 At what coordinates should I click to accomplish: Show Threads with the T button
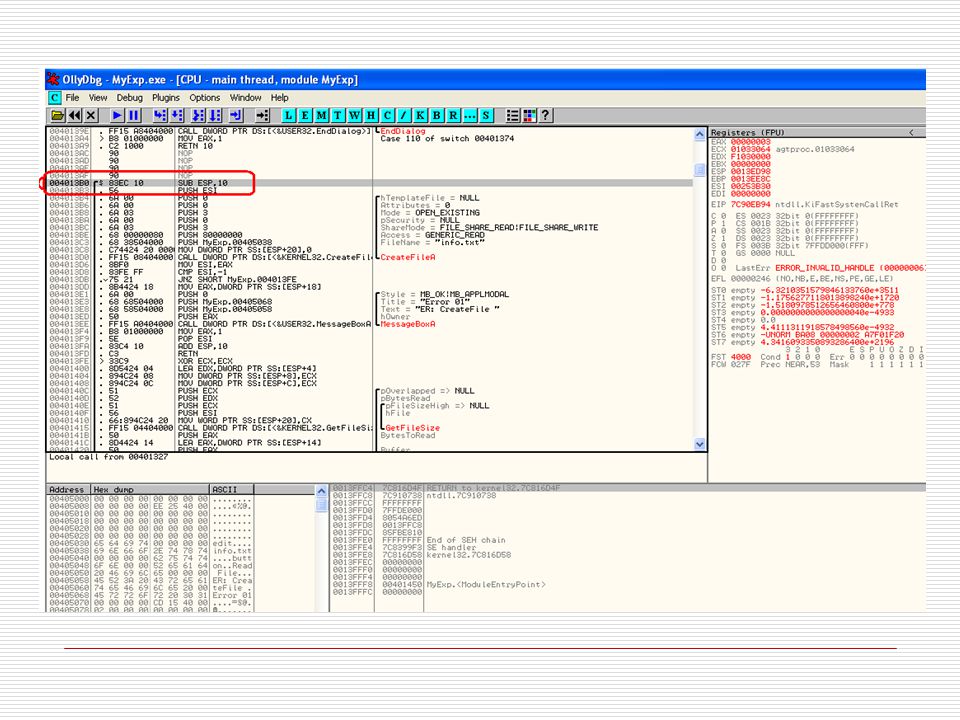(338, 115)
